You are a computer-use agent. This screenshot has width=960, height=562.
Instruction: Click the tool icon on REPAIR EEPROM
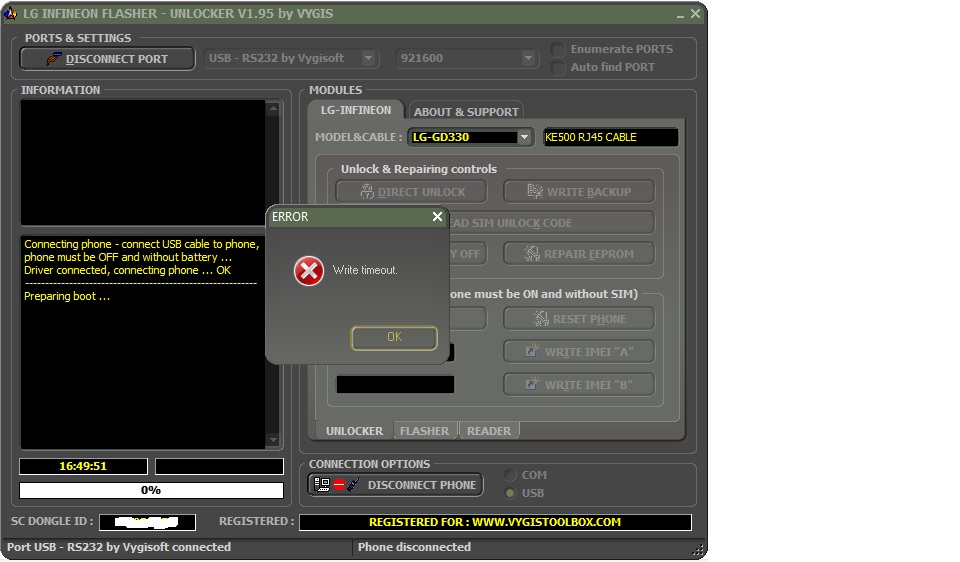click(x=531, y=253)
